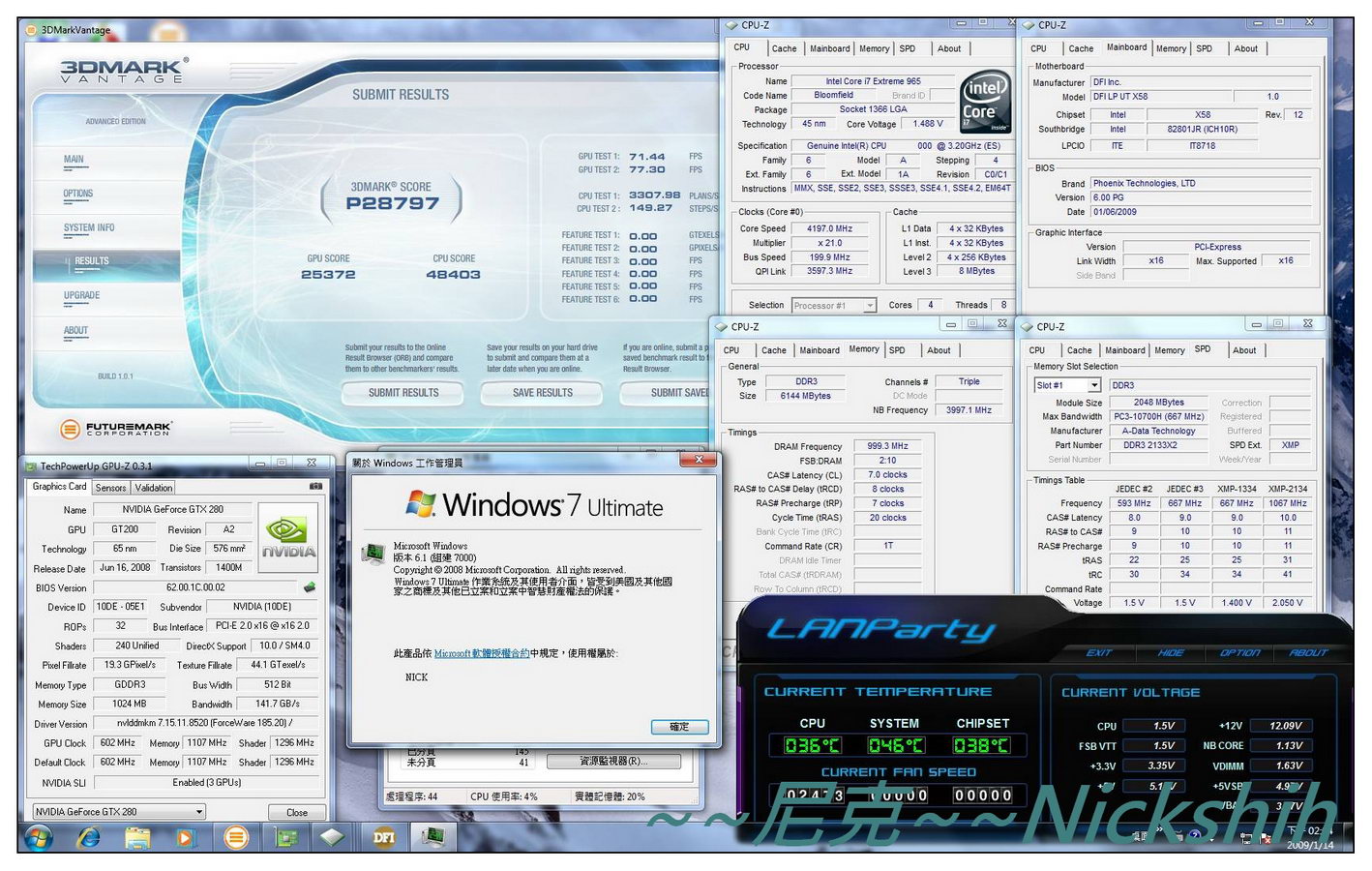Click the NVIDIA SLI field Enabled (3 GPUs)
This screenshot has width=1372, height=871.
tap(207, 782)
